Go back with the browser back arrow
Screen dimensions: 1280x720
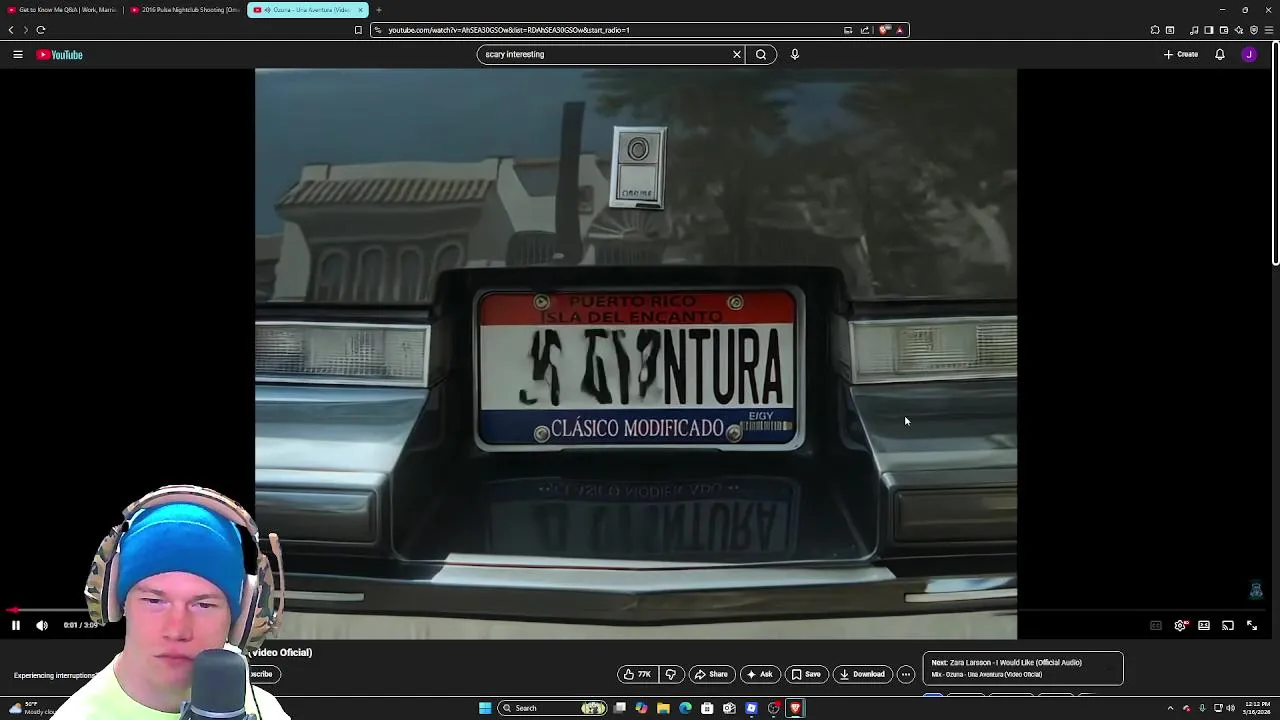pyautogui.click(x=11, y=30)
